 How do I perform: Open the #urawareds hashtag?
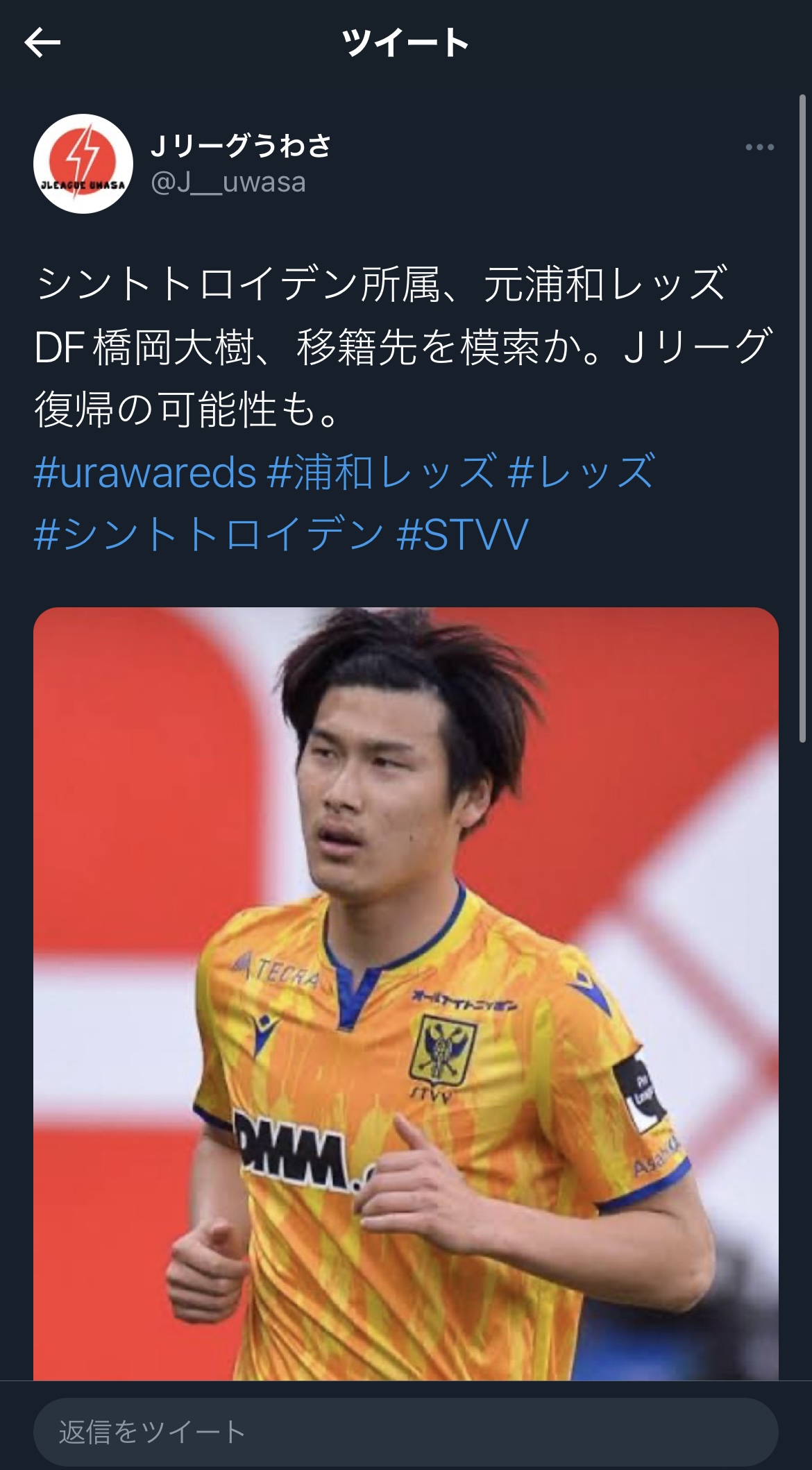[x=145, y=472]
